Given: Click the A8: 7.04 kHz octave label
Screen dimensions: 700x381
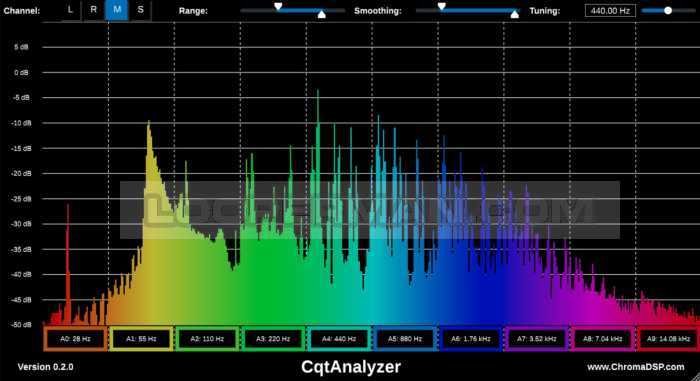Looking at the screenshot, I should [602, 339].
